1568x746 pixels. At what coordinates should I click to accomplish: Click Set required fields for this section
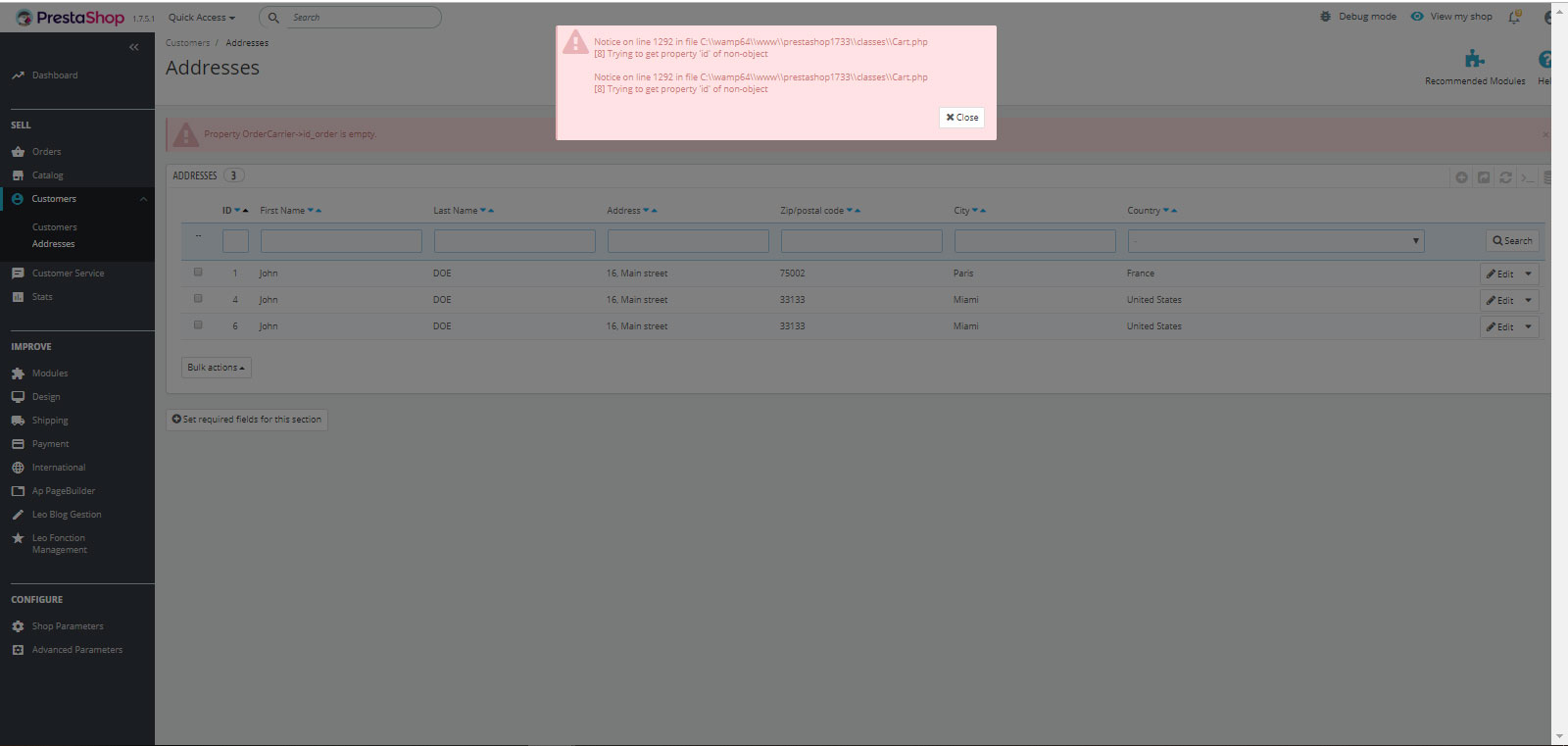click(247, 420)
